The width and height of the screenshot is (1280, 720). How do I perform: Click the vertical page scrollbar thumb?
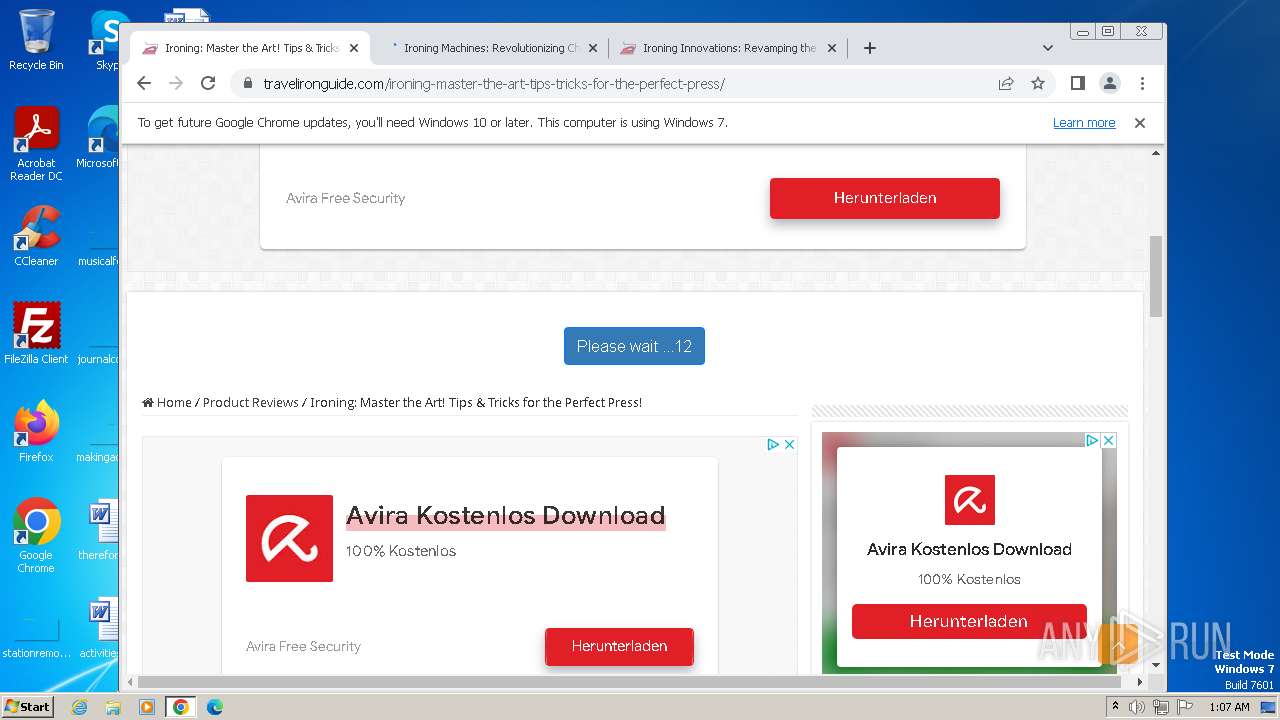coord(1156,276)
